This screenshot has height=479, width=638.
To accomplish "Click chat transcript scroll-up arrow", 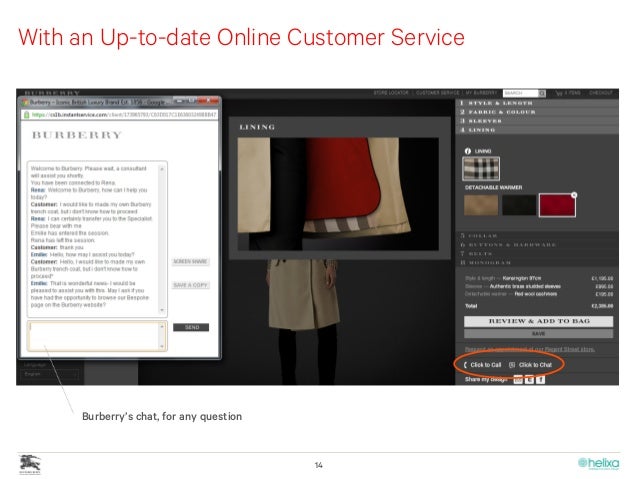I will coord(162,168).
